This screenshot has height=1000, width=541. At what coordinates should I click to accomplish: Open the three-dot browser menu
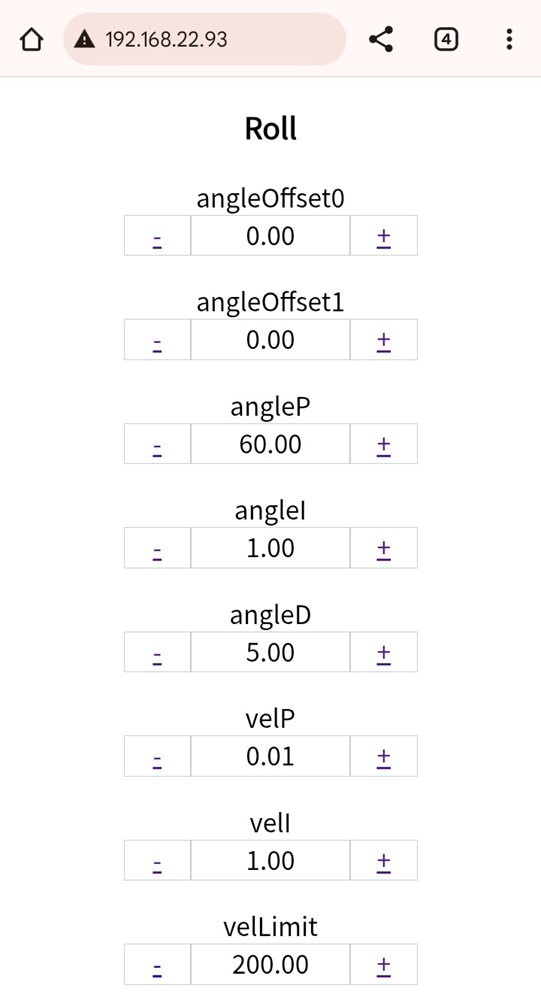(508, 40)
